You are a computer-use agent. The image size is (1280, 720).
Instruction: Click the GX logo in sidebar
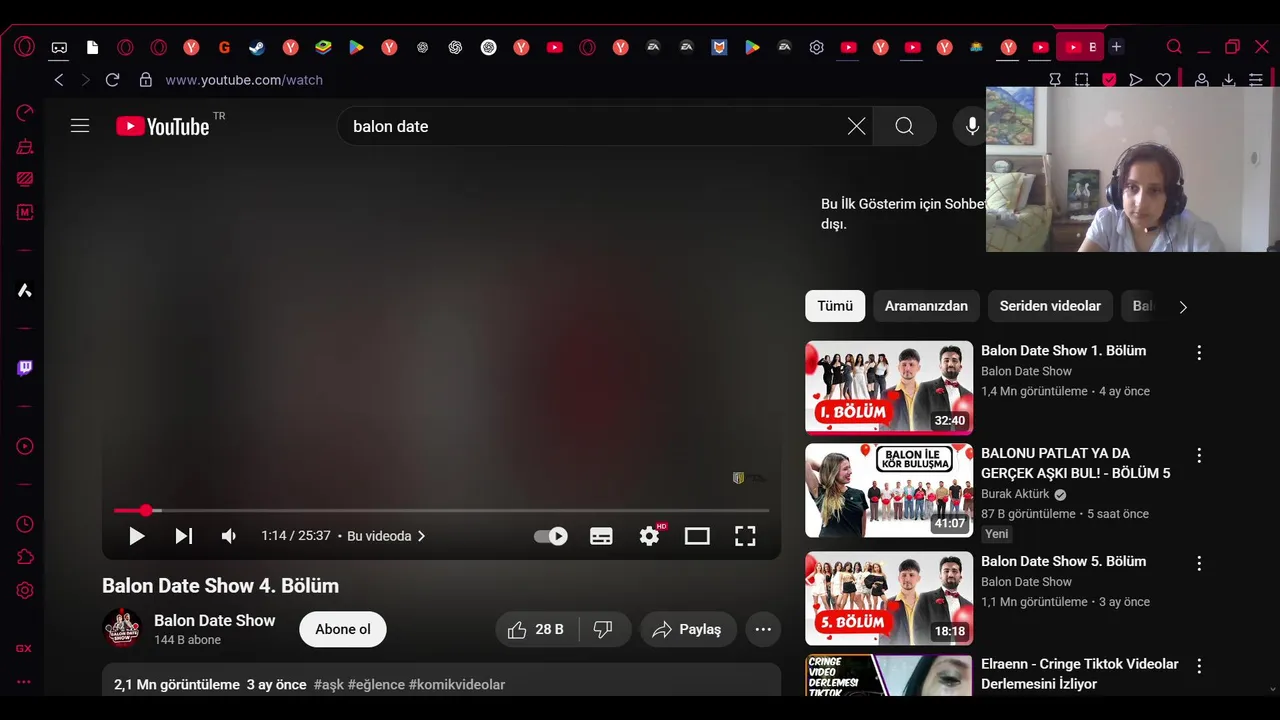[x=24, y=648]
